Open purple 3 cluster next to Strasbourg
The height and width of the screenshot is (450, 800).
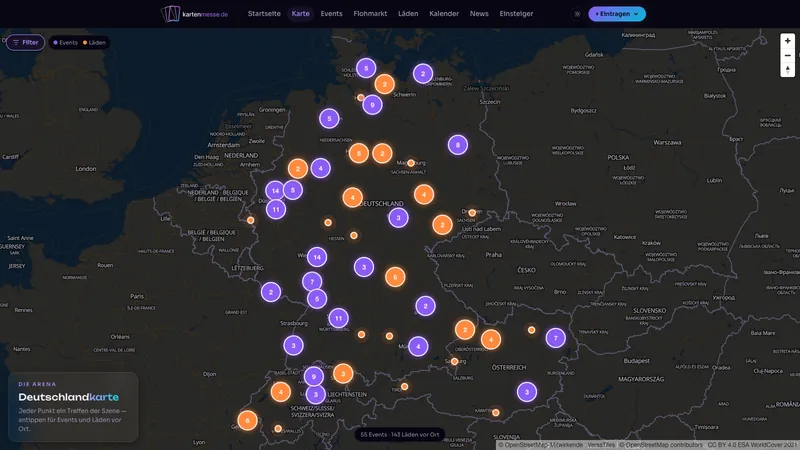tap(293, 345)
